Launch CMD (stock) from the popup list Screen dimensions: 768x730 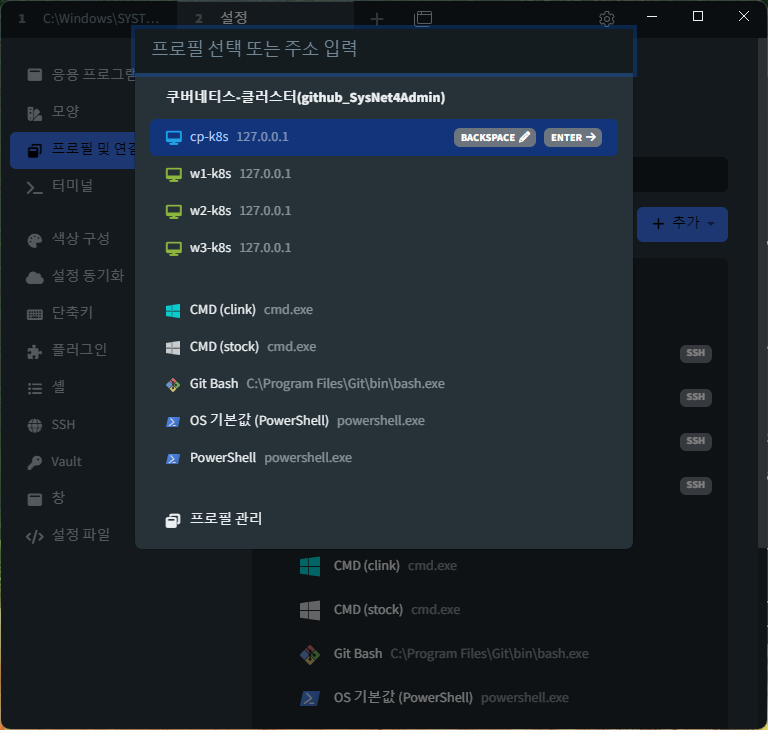[384, 347]
